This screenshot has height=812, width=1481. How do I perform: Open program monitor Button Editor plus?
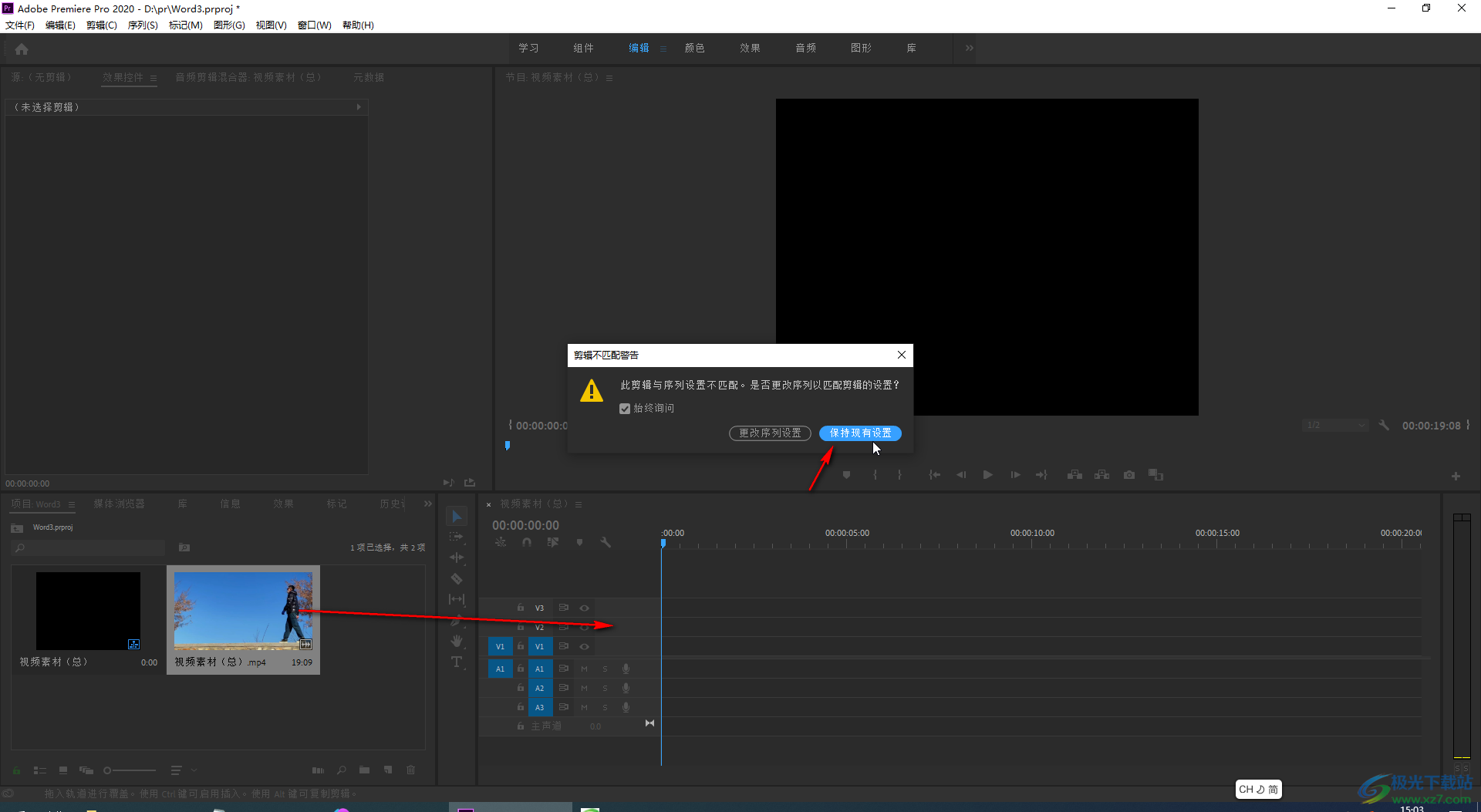click(1456, 476)
